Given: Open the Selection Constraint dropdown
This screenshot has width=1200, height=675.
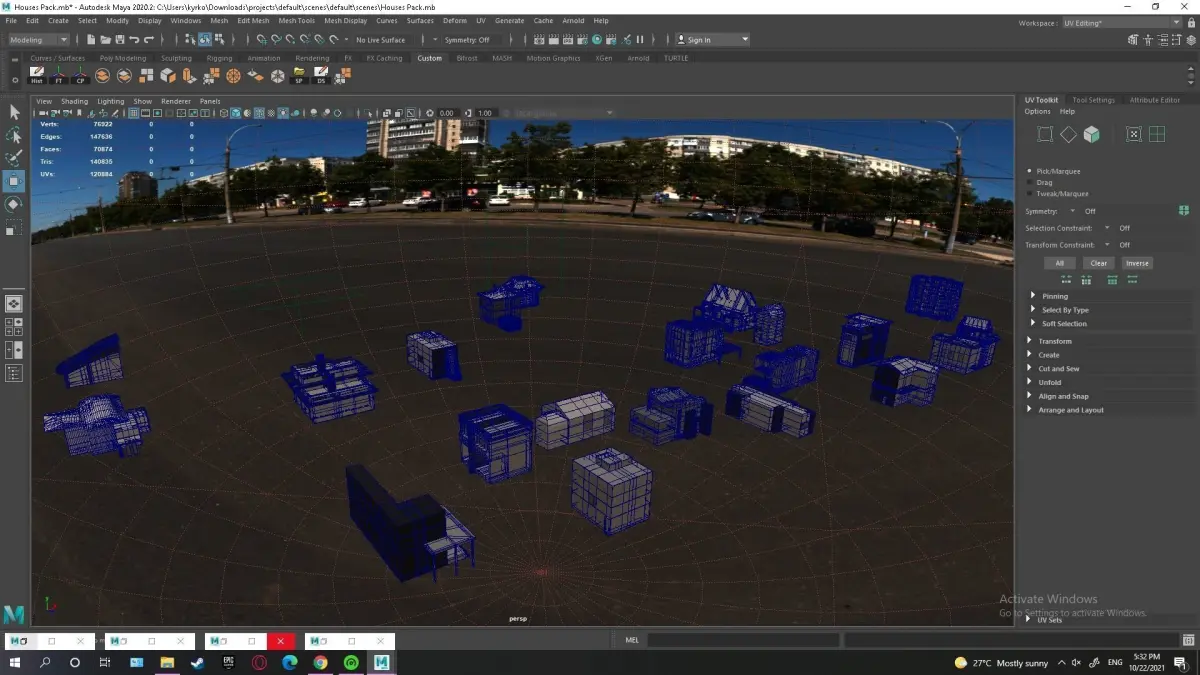Looking at the screenshot, I should point(1107,228).
